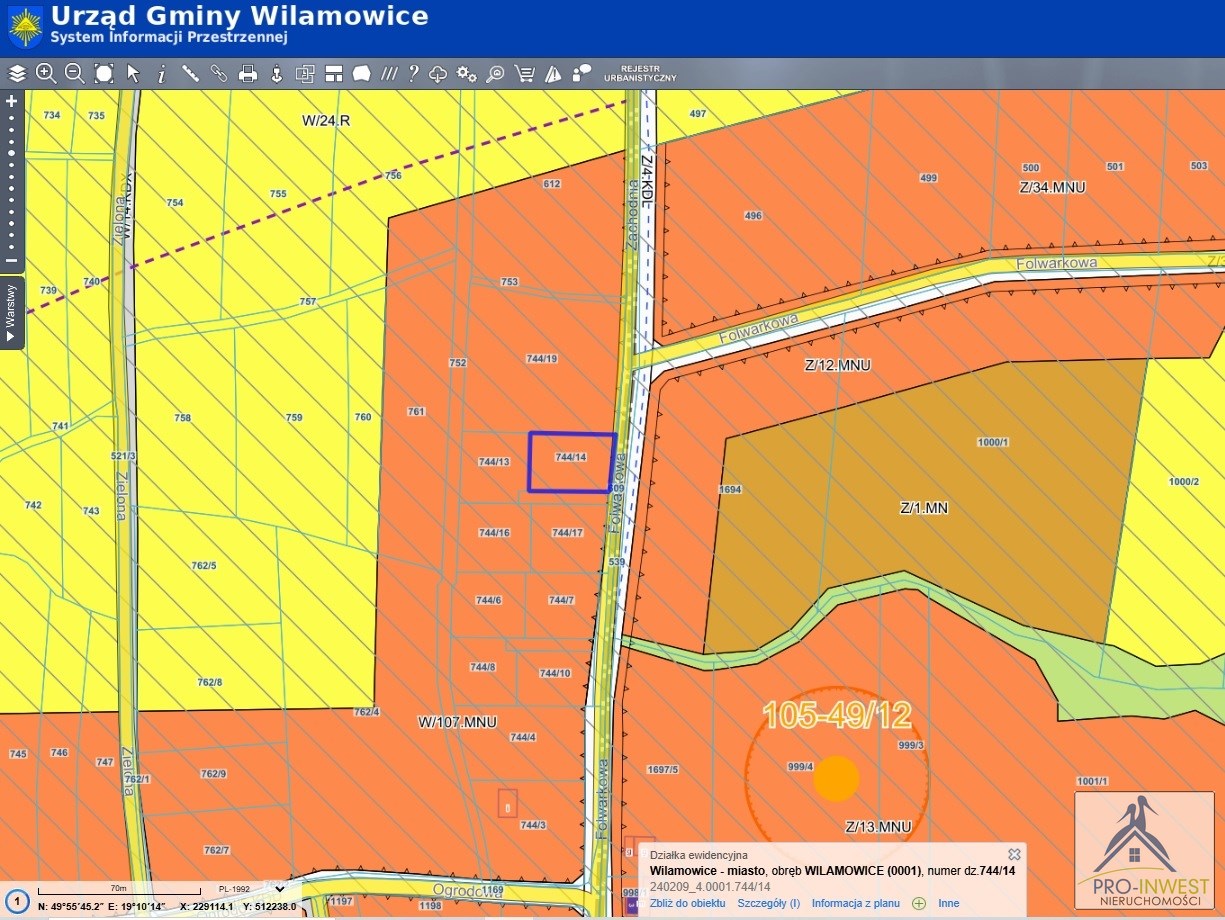Click parcel label 1000/2
Viewport: 1225px width, 920px height.
[1182, 482]
